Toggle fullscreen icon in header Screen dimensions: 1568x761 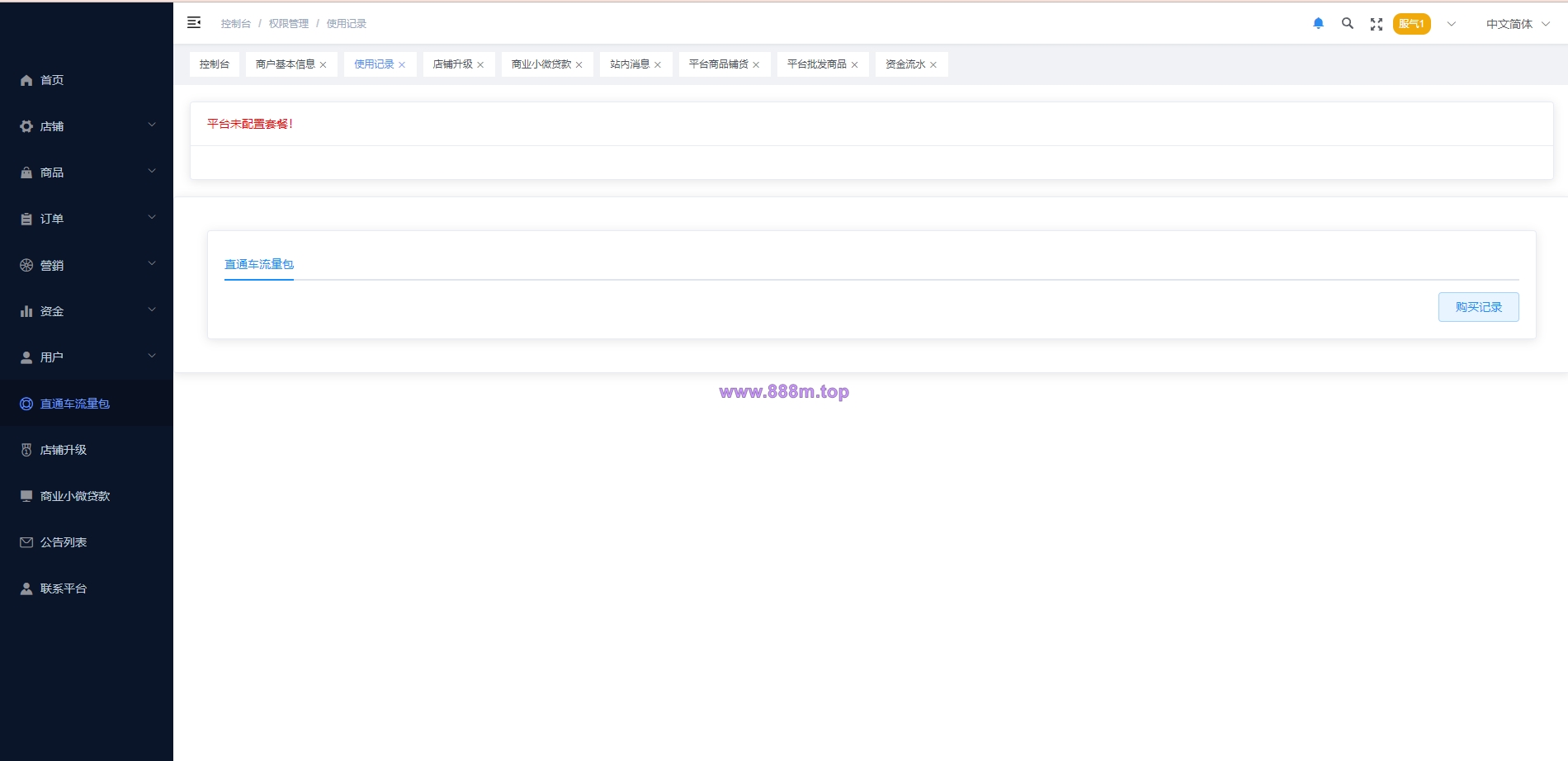click(1377, 24)
